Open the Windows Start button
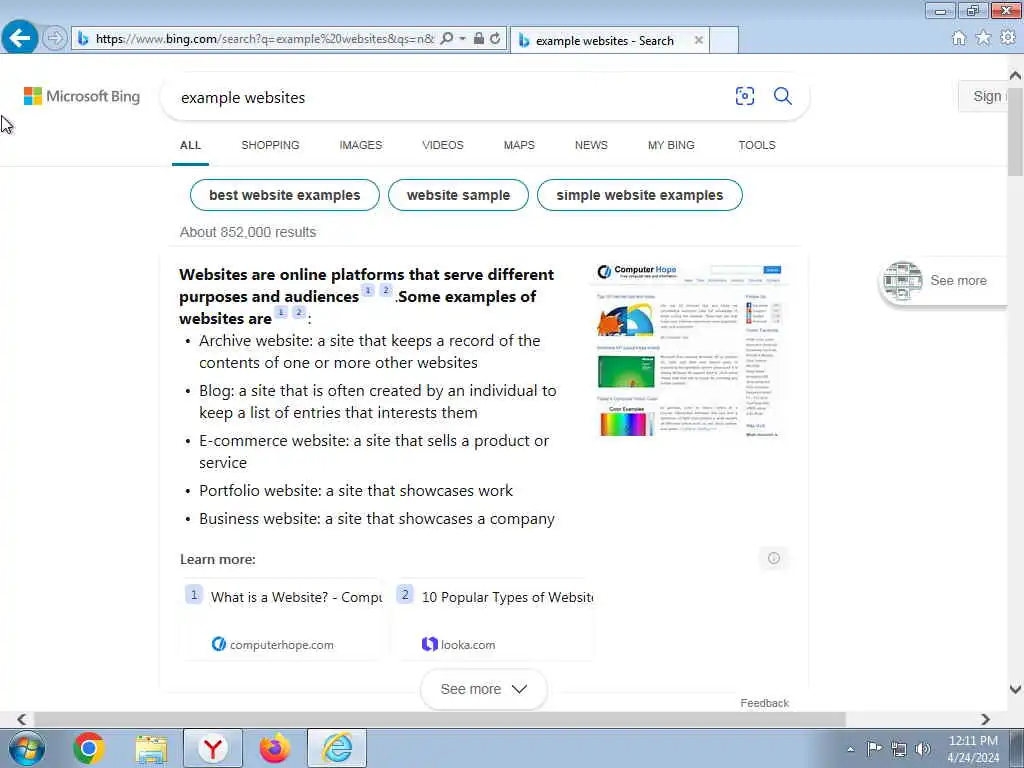The width and height of the screenshot is (1024, 768). click(27, 748)
